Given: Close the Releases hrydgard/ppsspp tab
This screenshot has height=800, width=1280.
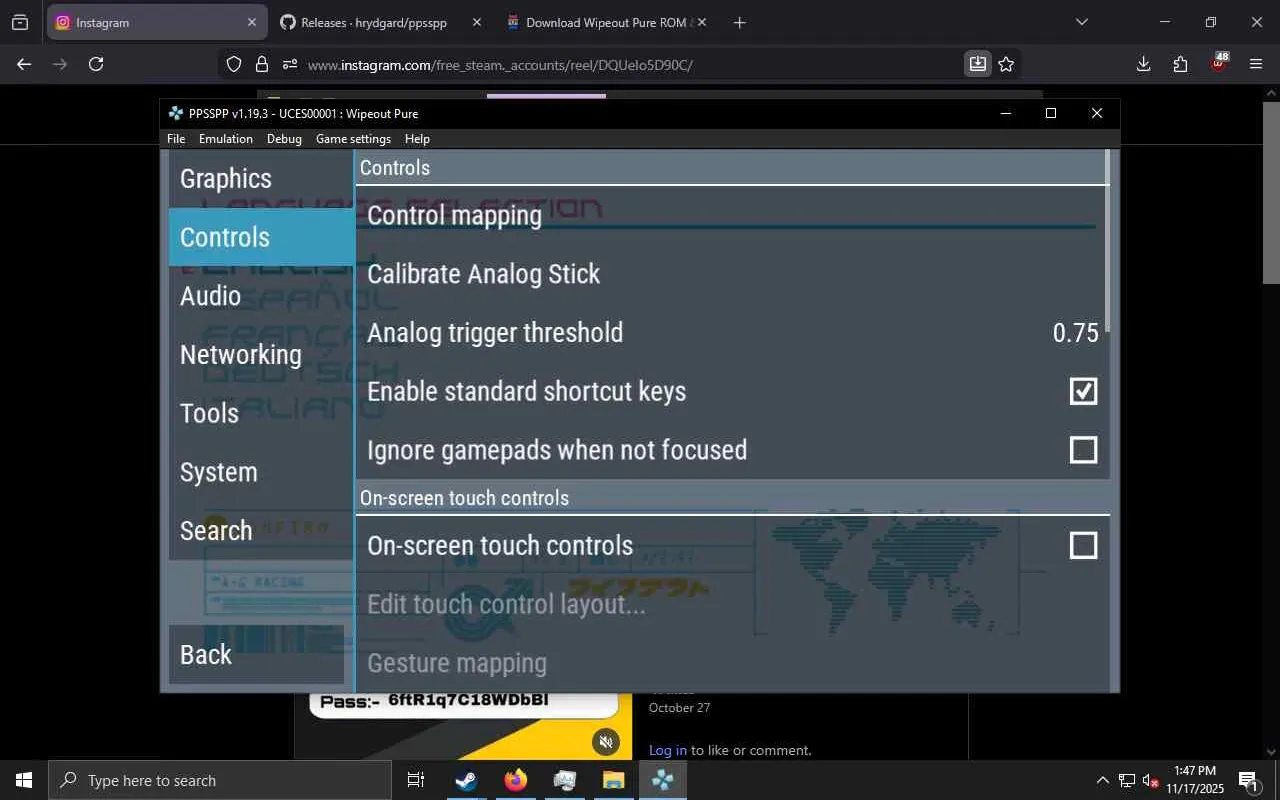Looking at the screenshot, I should coord(475,22).
